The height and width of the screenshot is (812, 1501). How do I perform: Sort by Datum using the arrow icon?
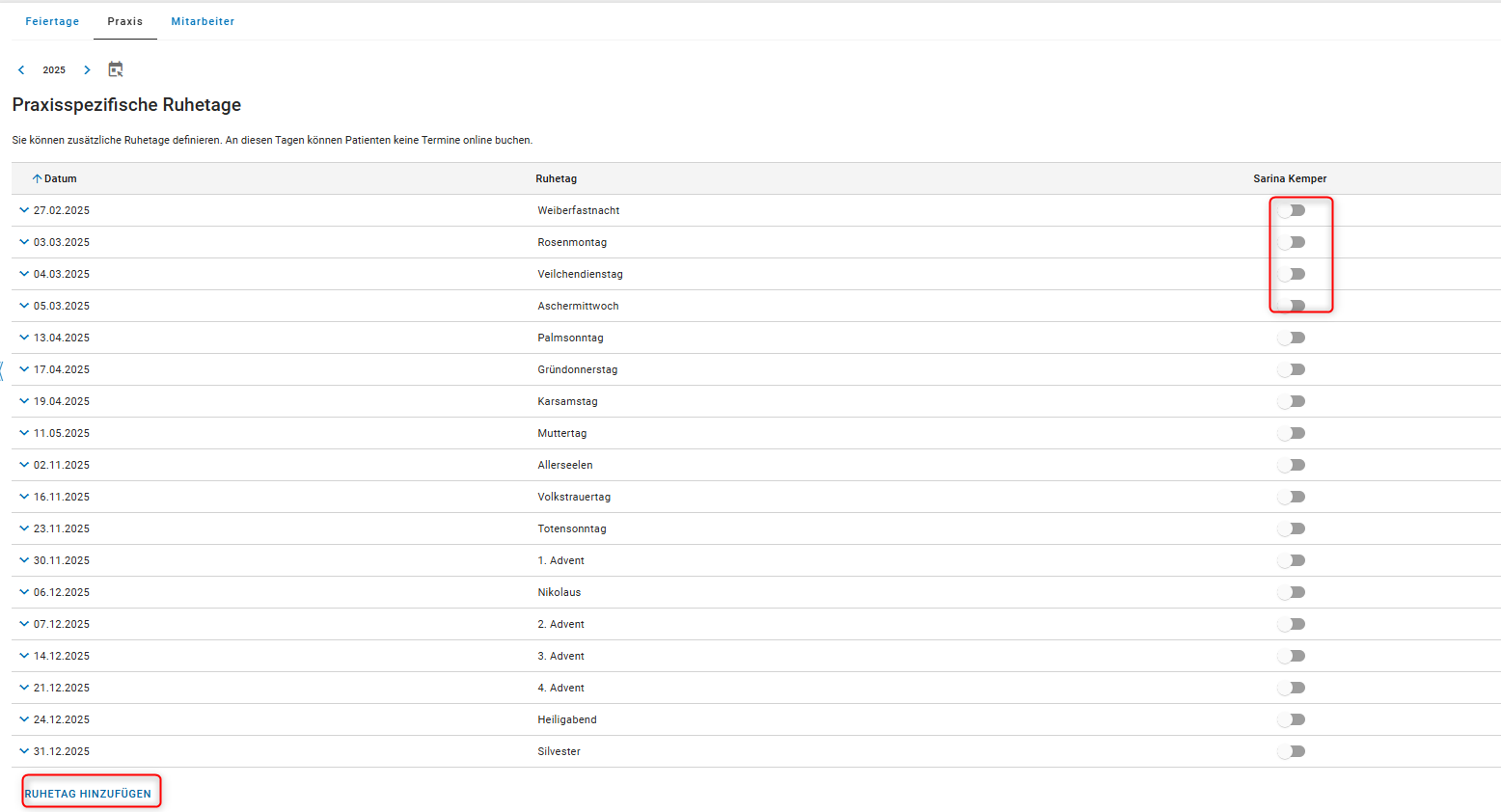pos(38,178)
